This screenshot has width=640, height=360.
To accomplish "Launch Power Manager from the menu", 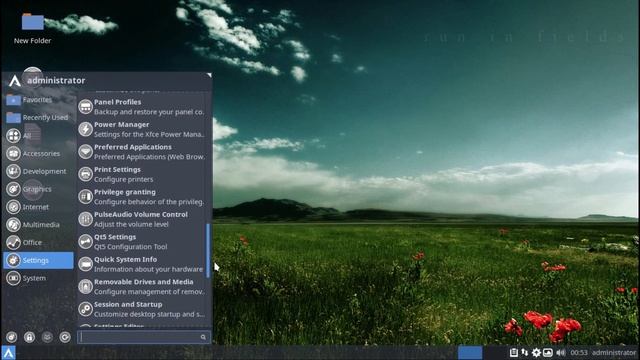I will coord(141,129).
